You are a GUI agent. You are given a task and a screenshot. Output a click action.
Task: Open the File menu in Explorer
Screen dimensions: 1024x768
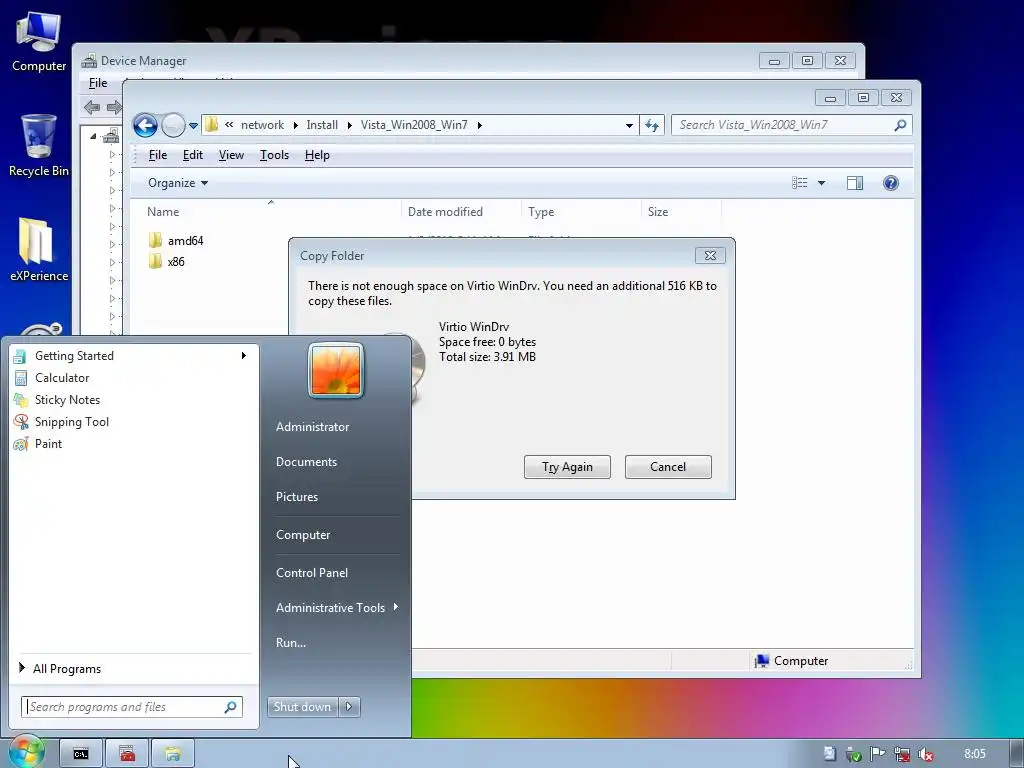[157, 155]
